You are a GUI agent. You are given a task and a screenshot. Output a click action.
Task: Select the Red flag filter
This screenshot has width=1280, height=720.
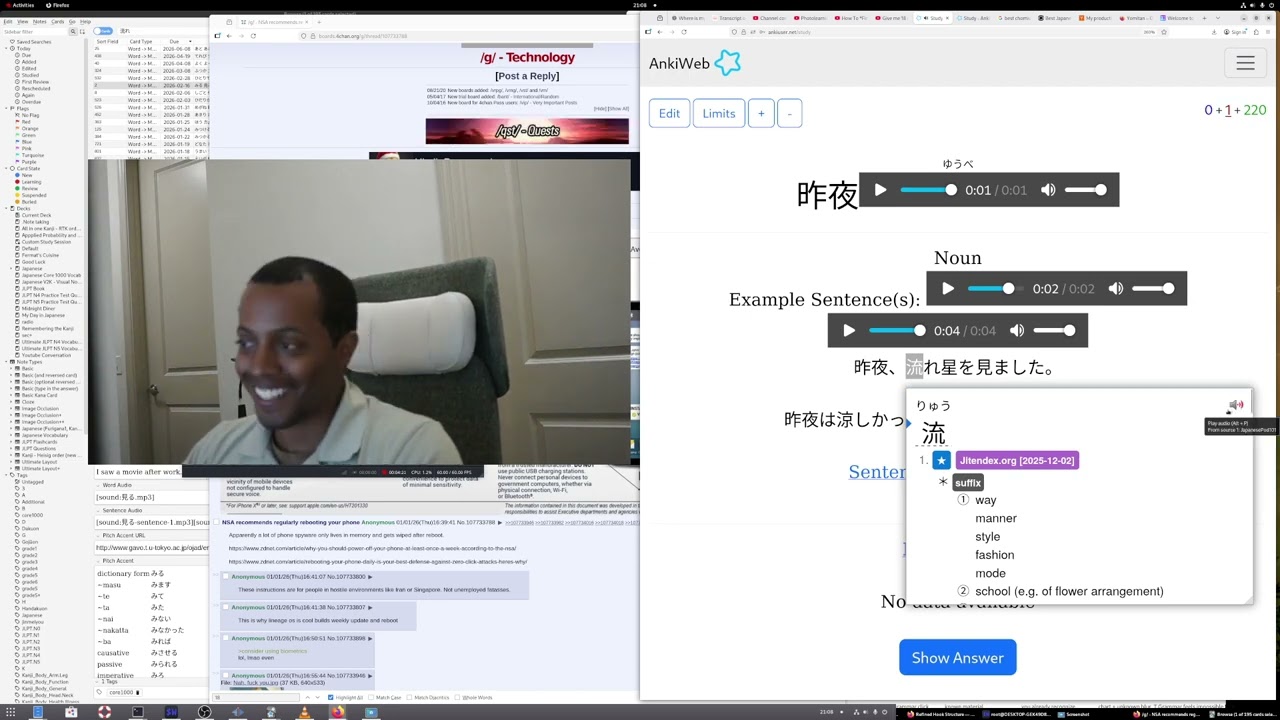pos(26,122)
